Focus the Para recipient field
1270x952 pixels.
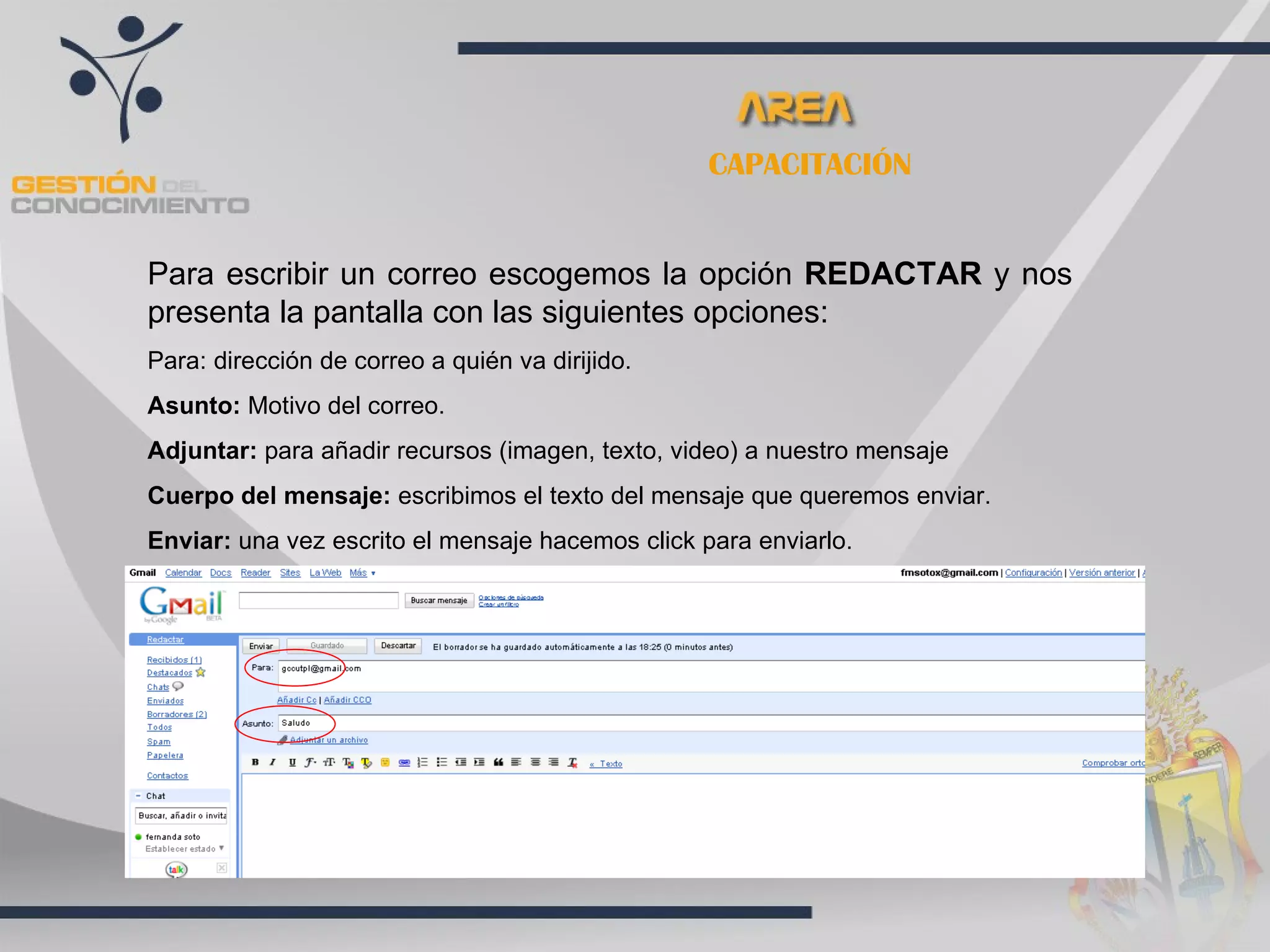pyautogui.click(x=711, y=676)
